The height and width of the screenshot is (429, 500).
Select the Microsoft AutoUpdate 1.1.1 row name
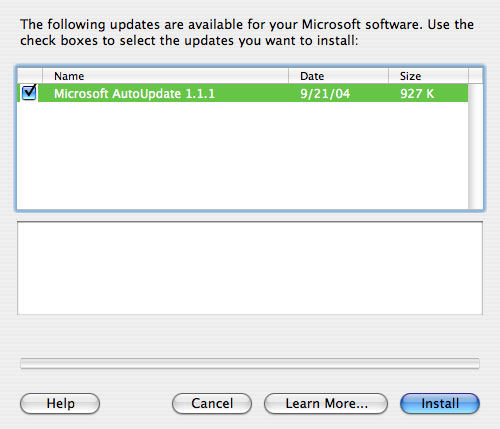pos(134,93)
